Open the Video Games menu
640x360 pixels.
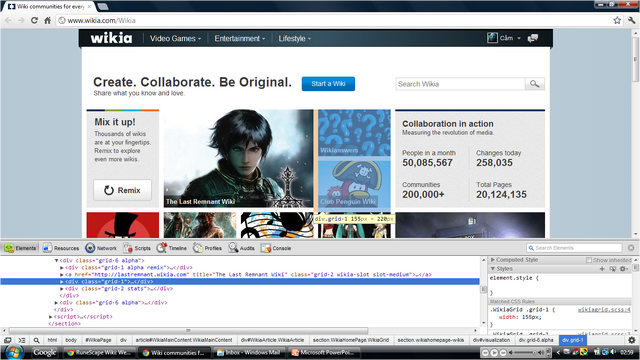point(175,38)
